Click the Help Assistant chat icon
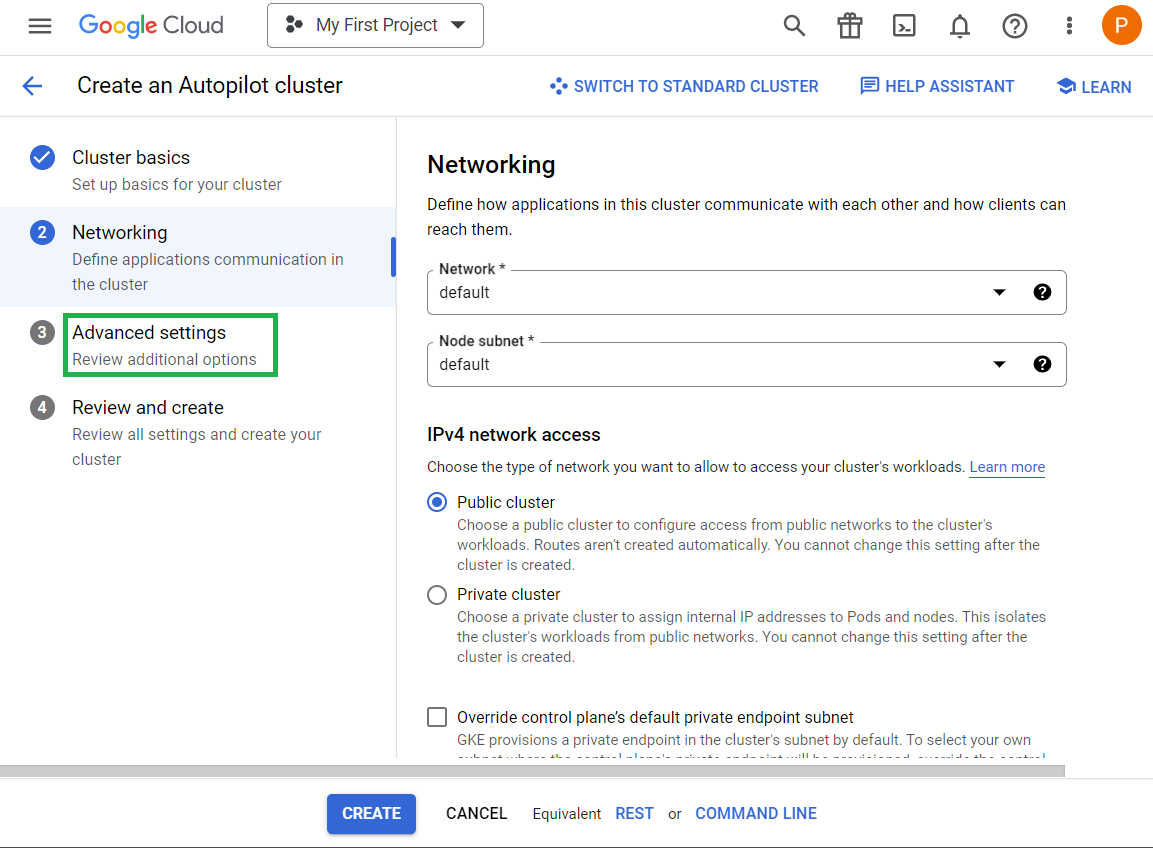Image resolution: width=1153 pixels, height=848 pixels. pos(869,86)
